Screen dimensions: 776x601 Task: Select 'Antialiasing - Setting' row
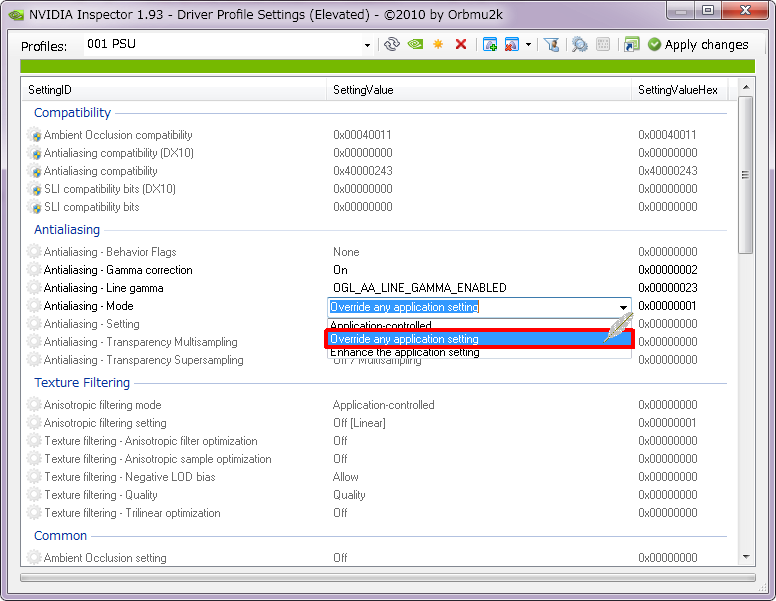(x=375, y=324)
